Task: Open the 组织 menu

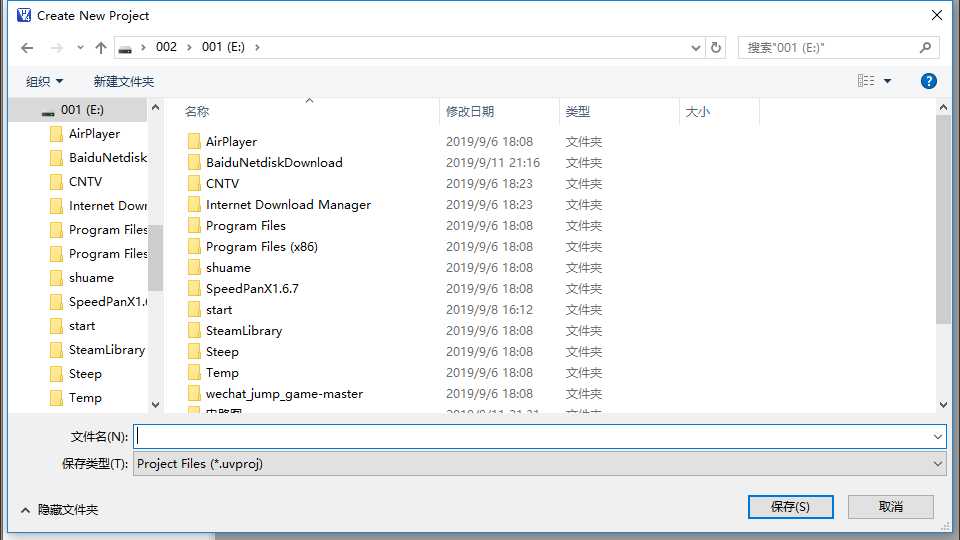Action: [x=44, y=81]
